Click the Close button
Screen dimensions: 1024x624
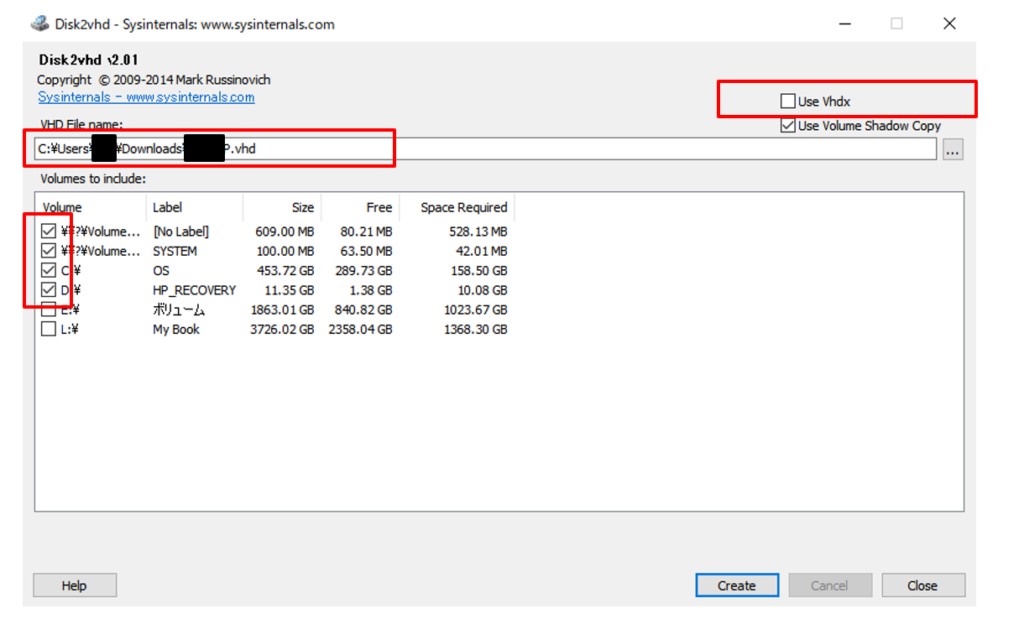[x=923, y=585]
